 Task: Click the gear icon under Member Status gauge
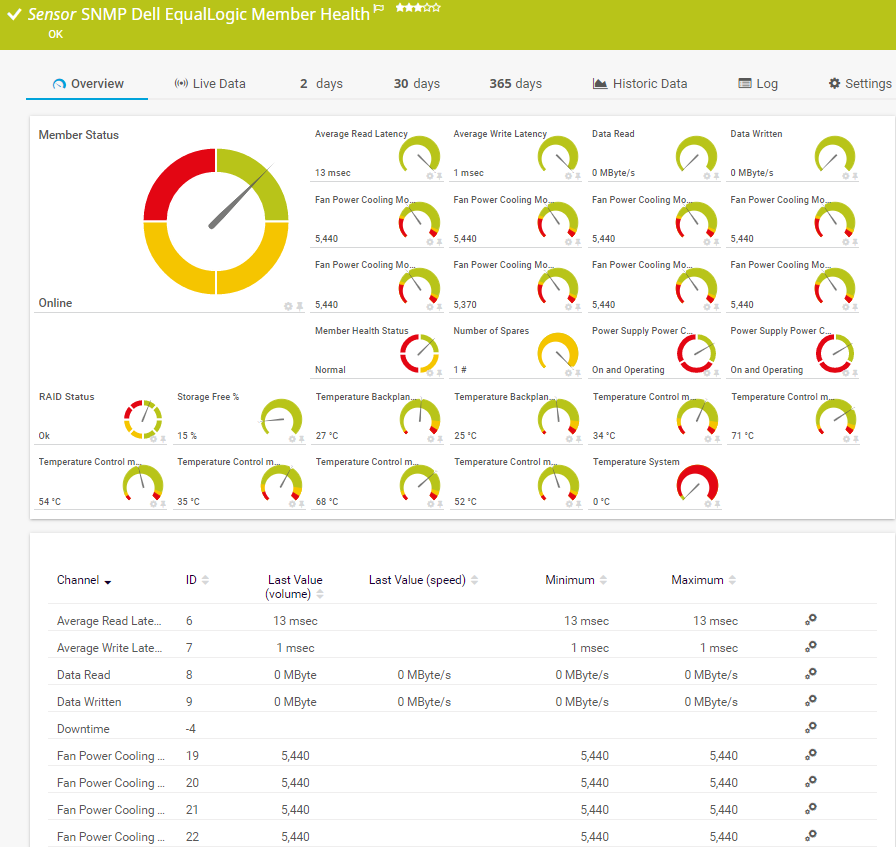coord(288,306)
